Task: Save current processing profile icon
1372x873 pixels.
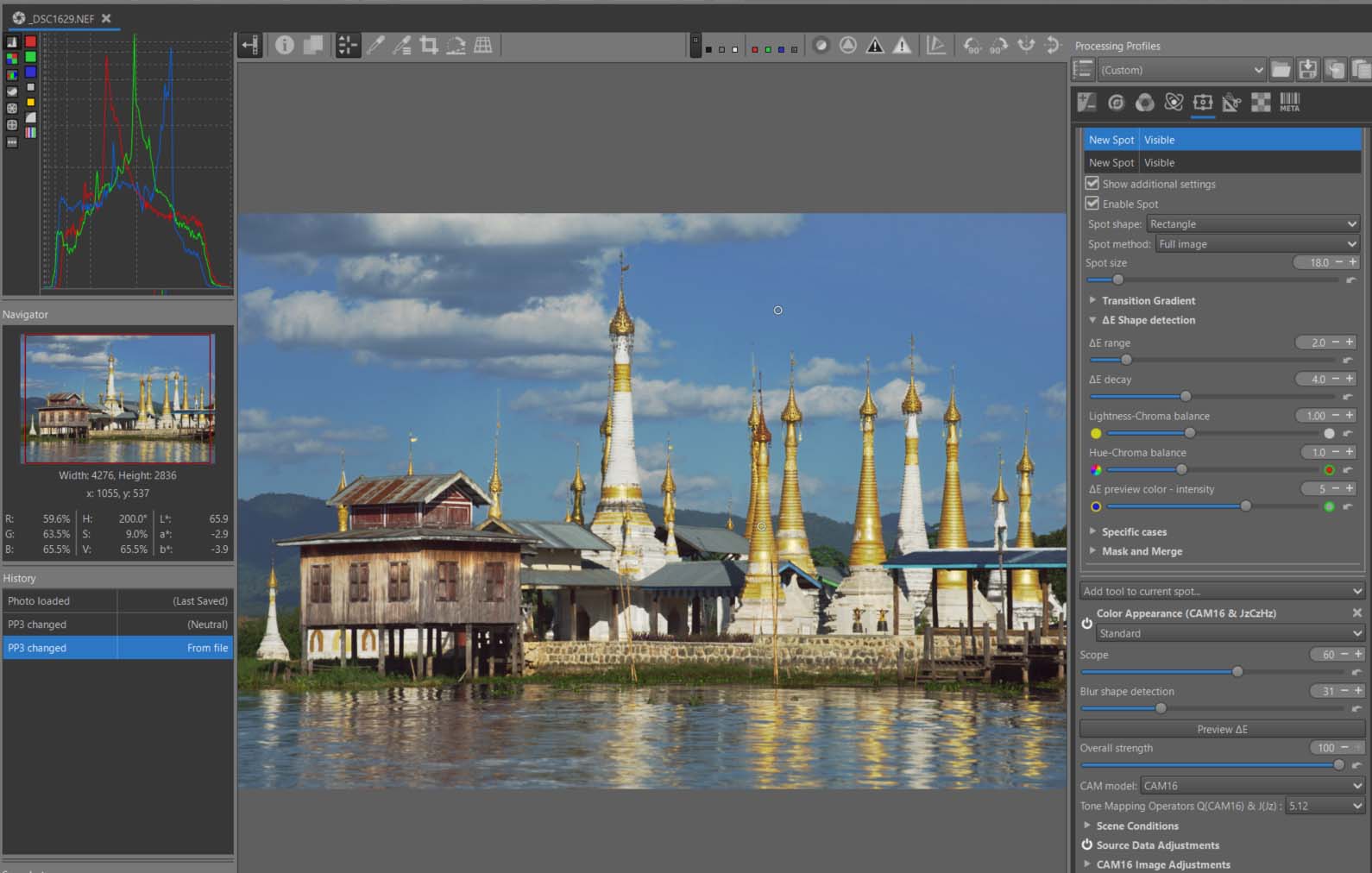Action: pyautogui.click(x=1308, y=70)
